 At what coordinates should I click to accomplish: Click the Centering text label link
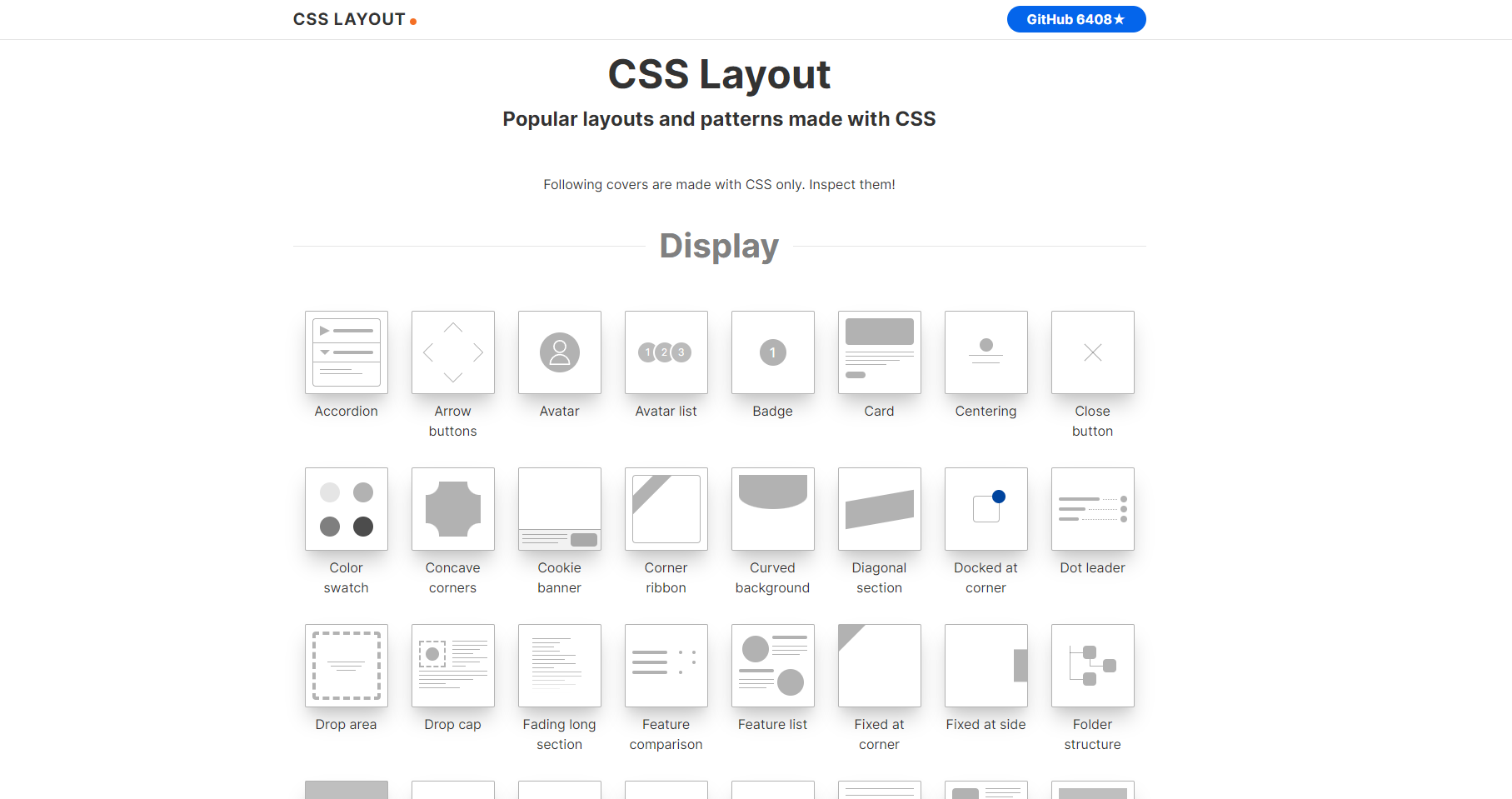pyautogui.click(x=986, y=412)
